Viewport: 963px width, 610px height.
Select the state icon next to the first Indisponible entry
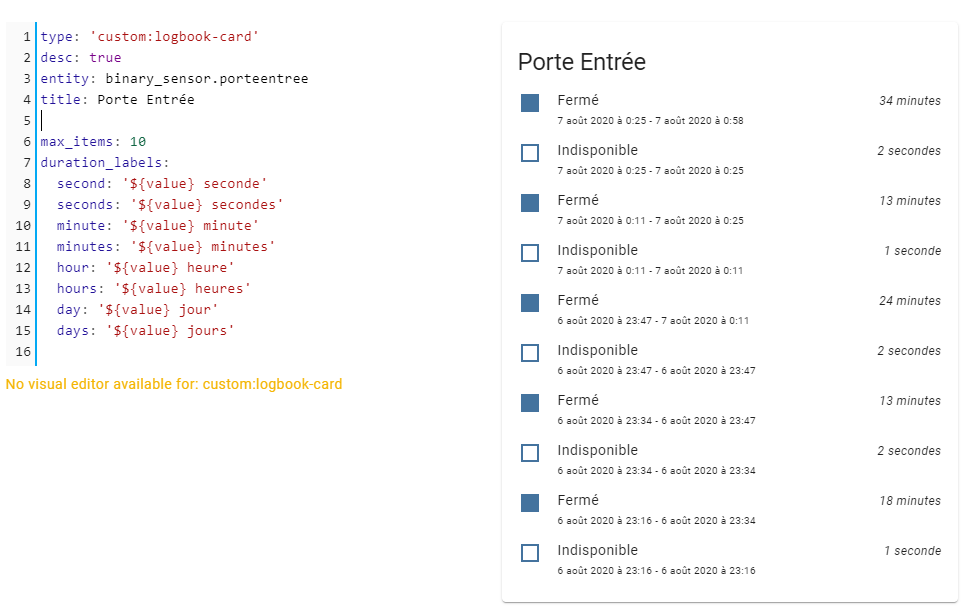[x=529, y=152]
